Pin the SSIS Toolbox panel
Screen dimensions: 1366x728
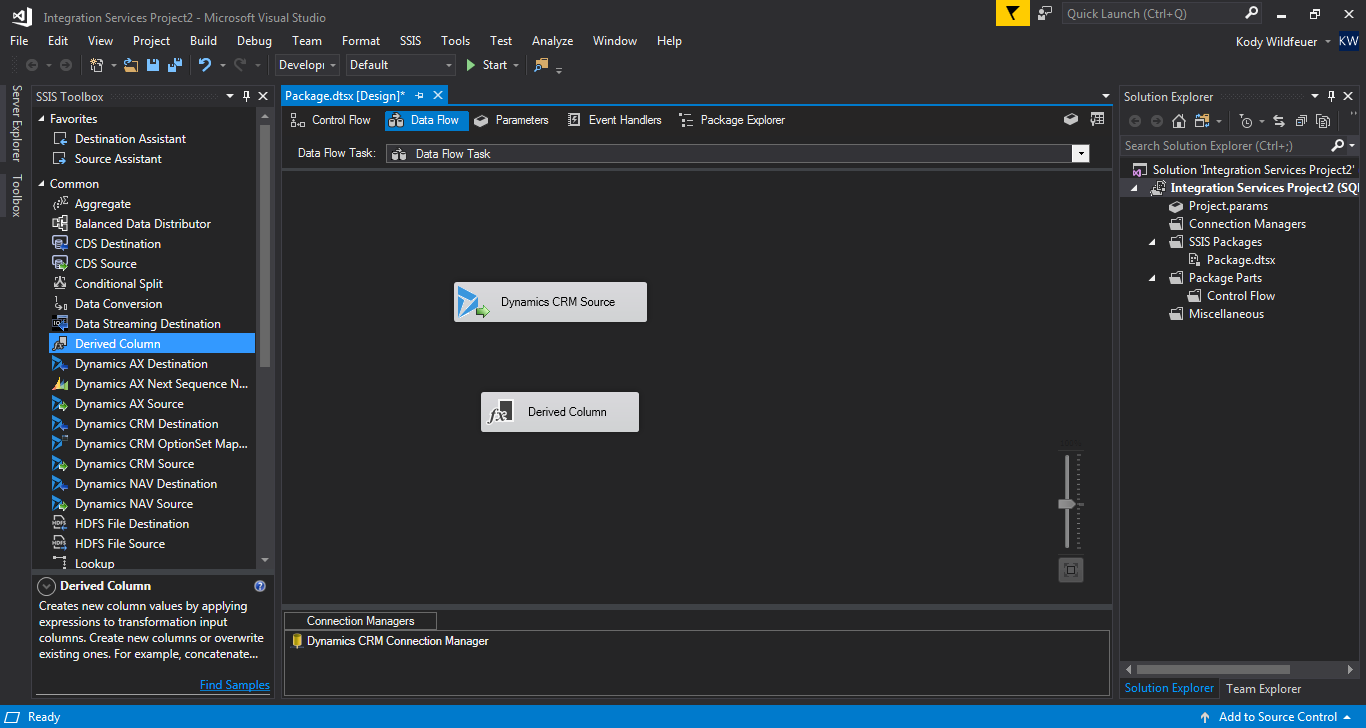(246, 97)
